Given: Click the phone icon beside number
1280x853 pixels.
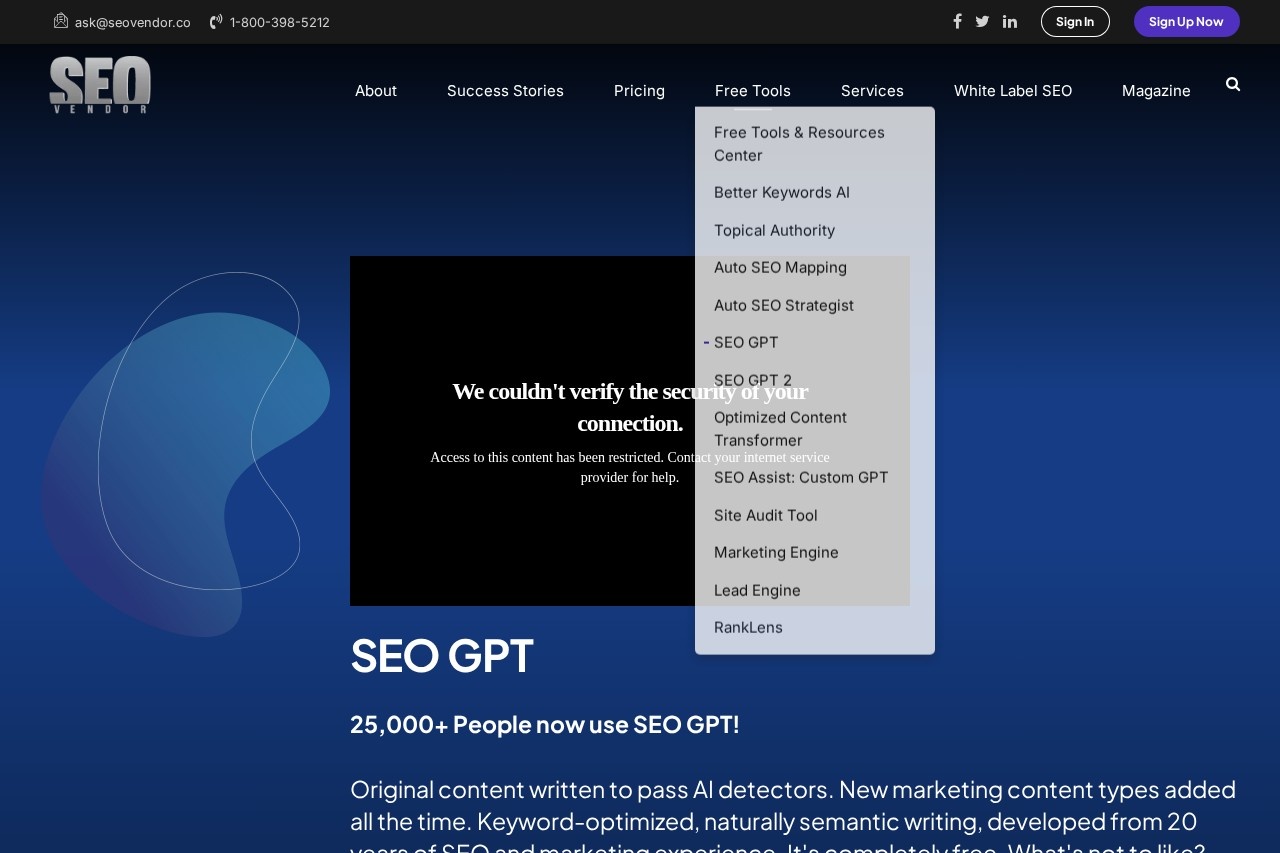Looking at the screenshot, I should click(216, 22).
